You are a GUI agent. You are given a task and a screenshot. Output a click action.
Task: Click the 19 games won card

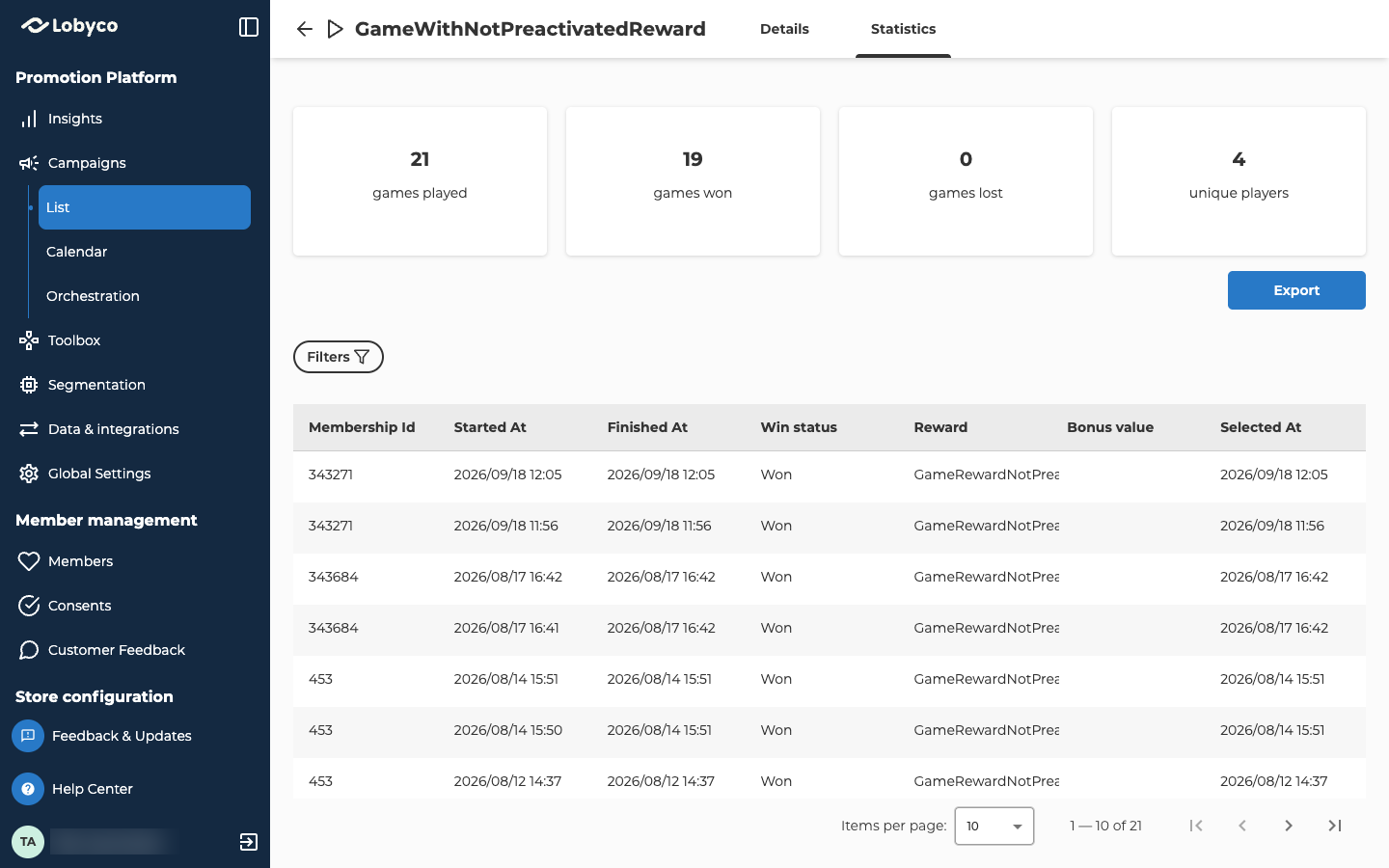693,181
